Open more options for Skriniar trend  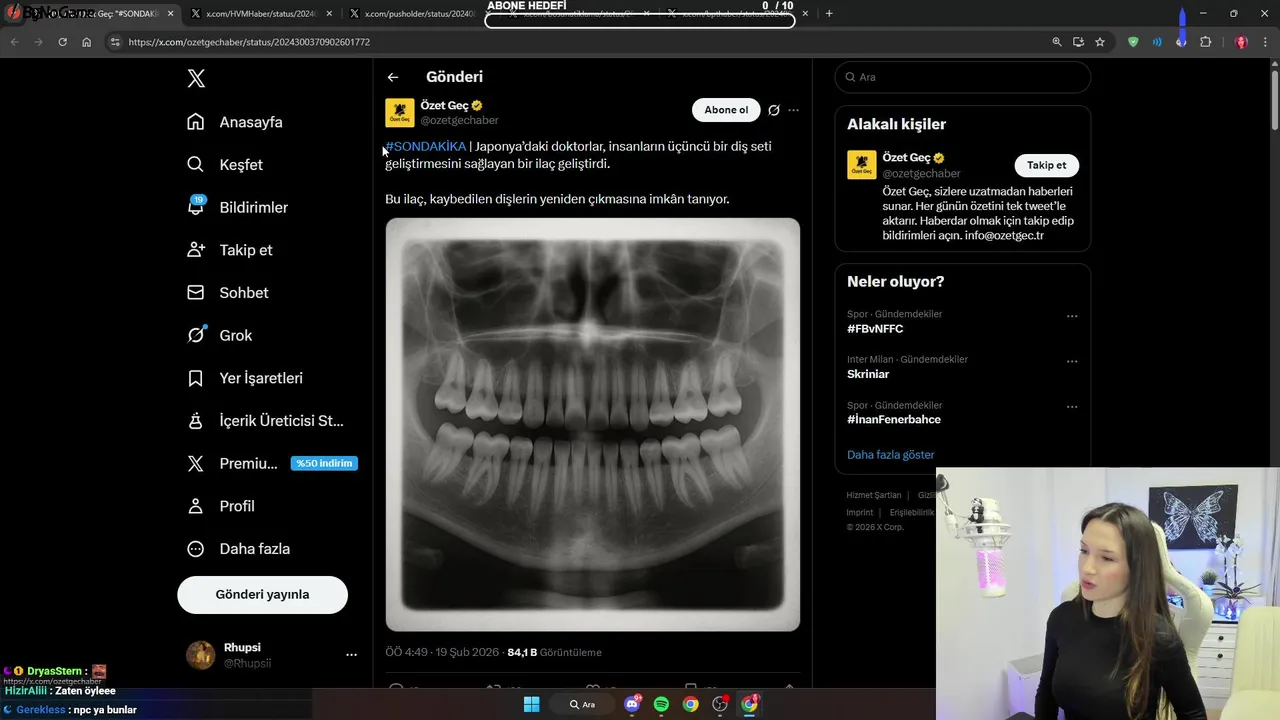pos(1072,362)
